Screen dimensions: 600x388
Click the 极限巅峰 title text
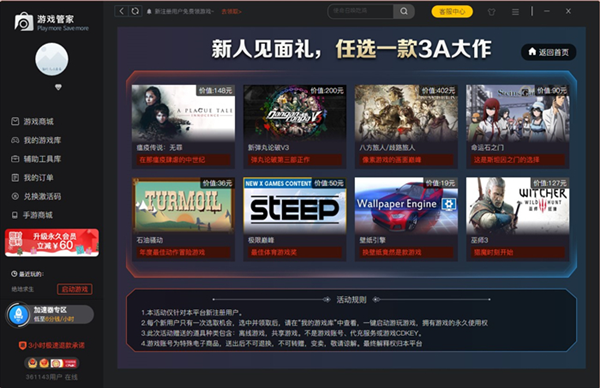click(261, 240)
